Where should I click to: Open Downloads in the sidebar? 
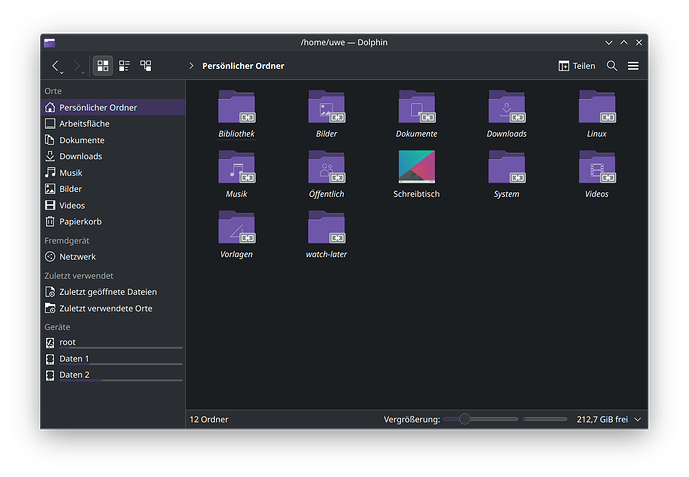coord(113,156)
